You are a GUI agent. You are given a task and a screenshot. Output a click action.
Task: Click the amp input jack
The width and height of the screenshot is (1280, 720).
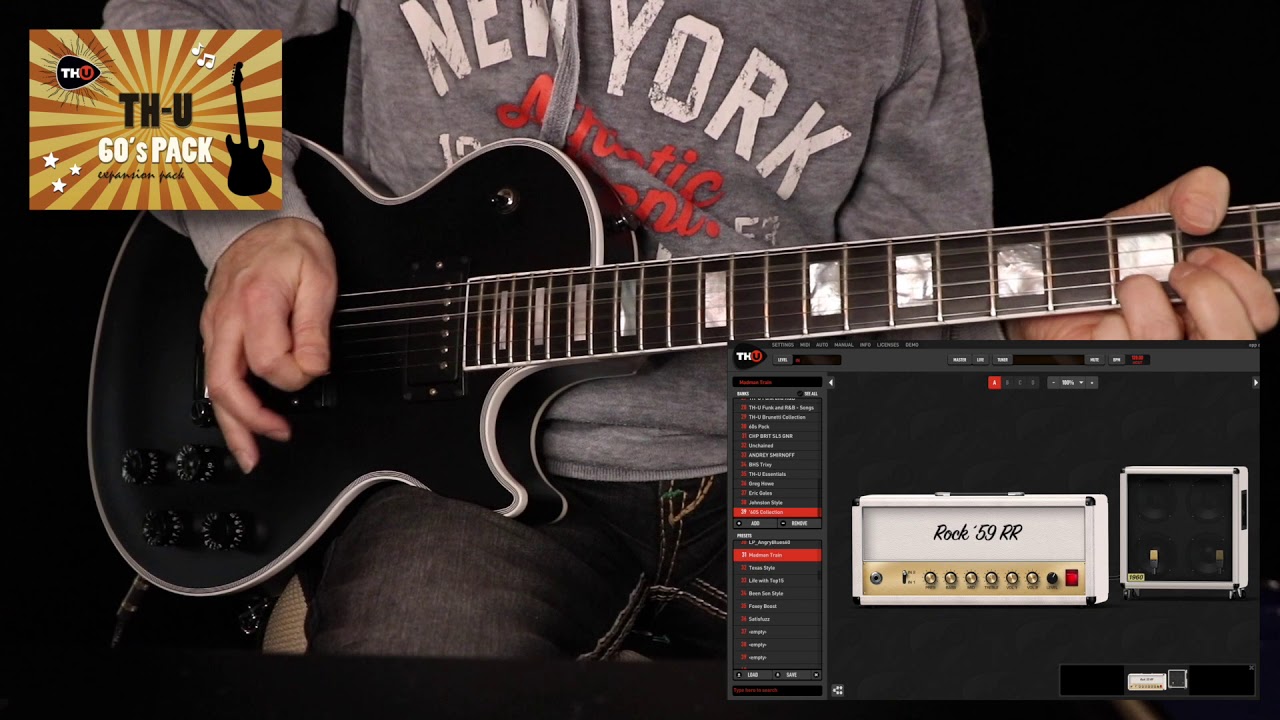tap(876, 578)
